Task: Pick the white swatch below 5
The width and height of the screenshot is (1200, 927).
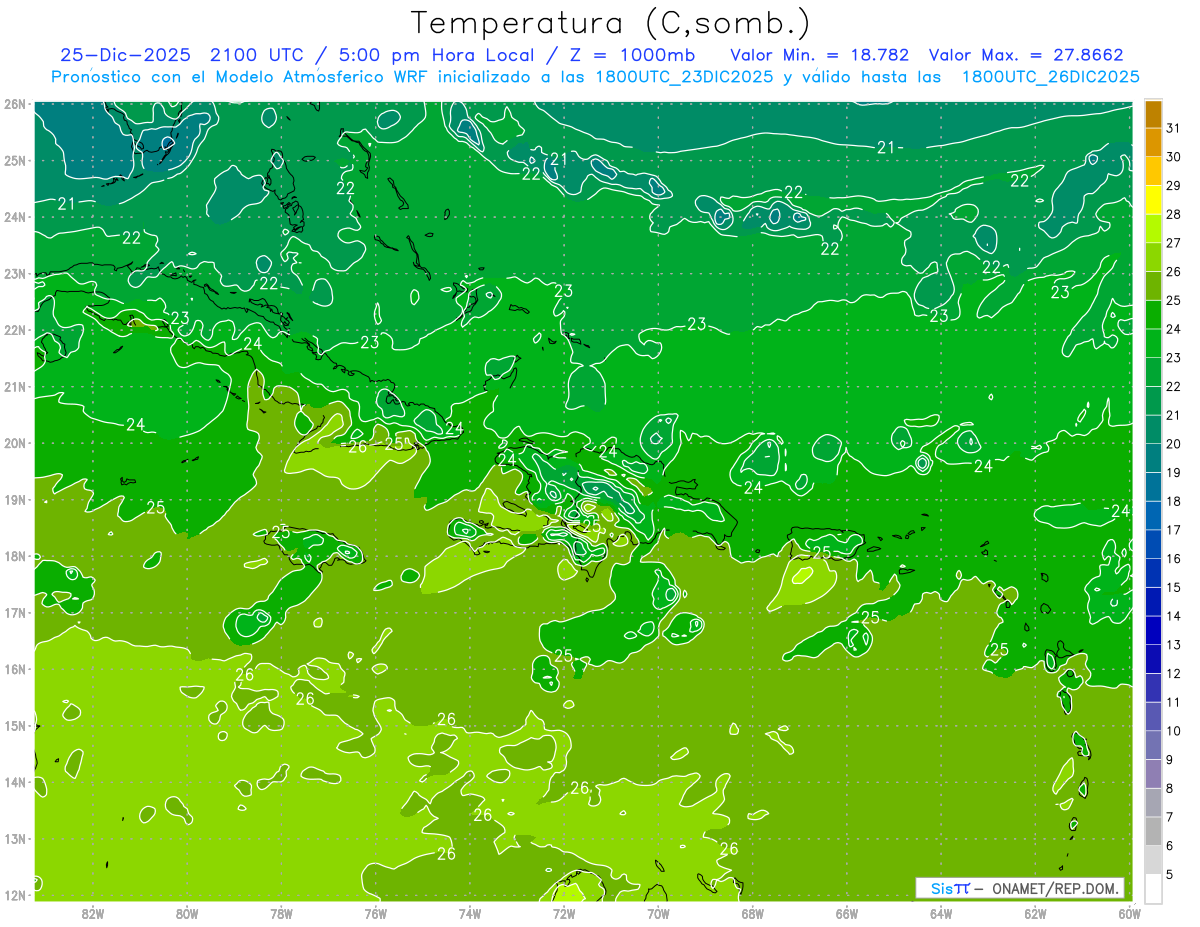Action: click(1153, 888)
